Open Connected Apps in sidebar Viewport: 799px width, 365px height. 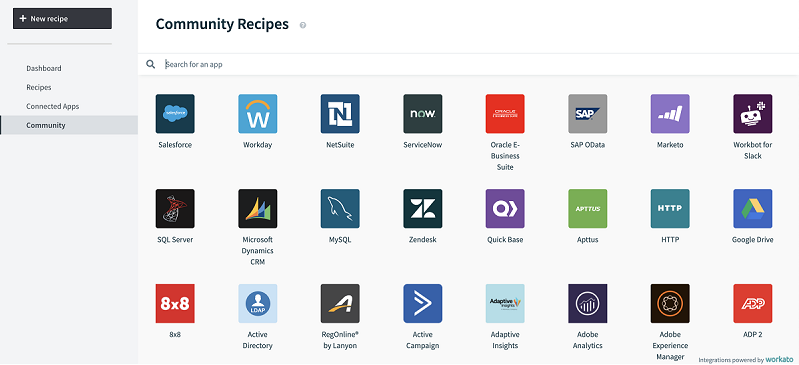click(x=52, y=107)
